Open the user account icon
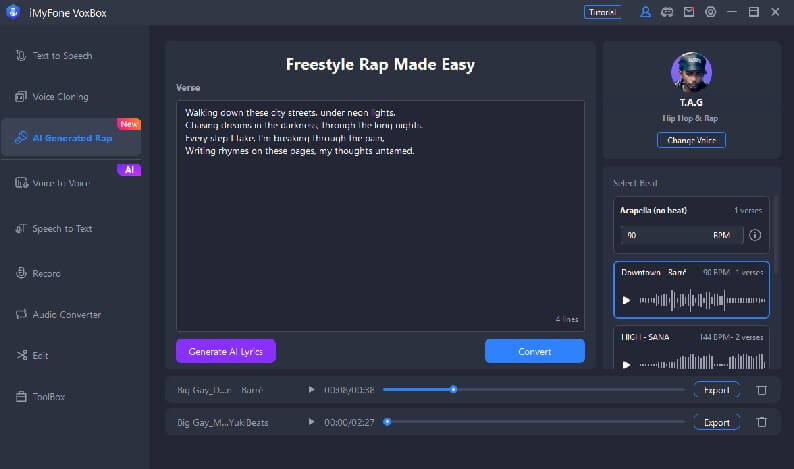Screen dimensions: 794x469 point(645,12)
